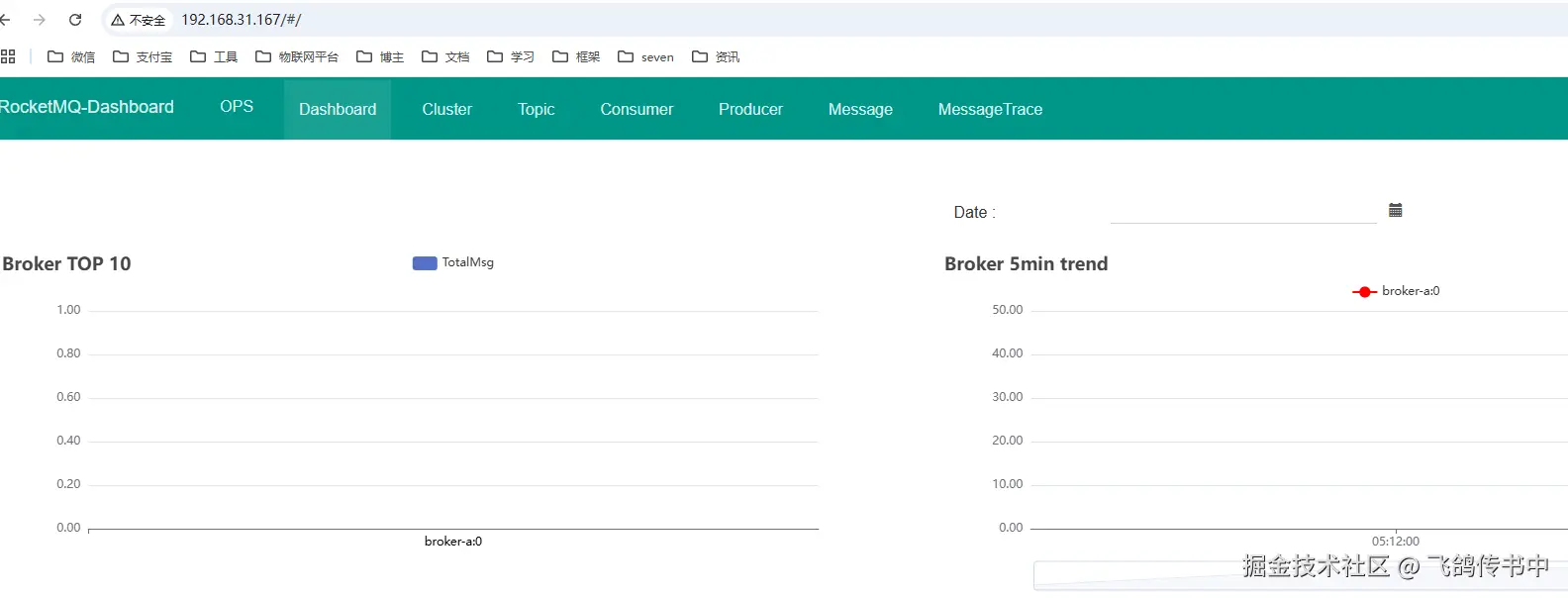Screen dimensions: 1568x598
Task: Reload the page with refresh icon
Action: click(75, 20)
